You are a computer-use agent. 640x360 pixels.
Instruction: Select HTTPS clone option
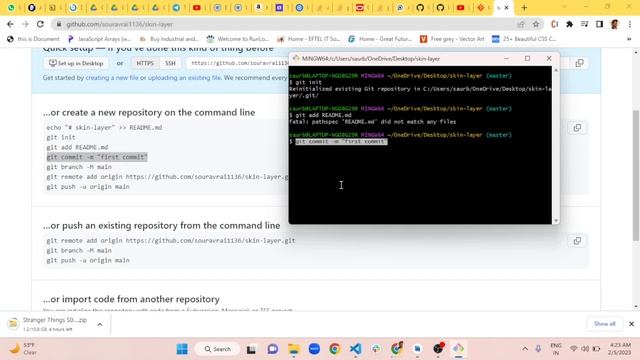click(x=145, y=63)
